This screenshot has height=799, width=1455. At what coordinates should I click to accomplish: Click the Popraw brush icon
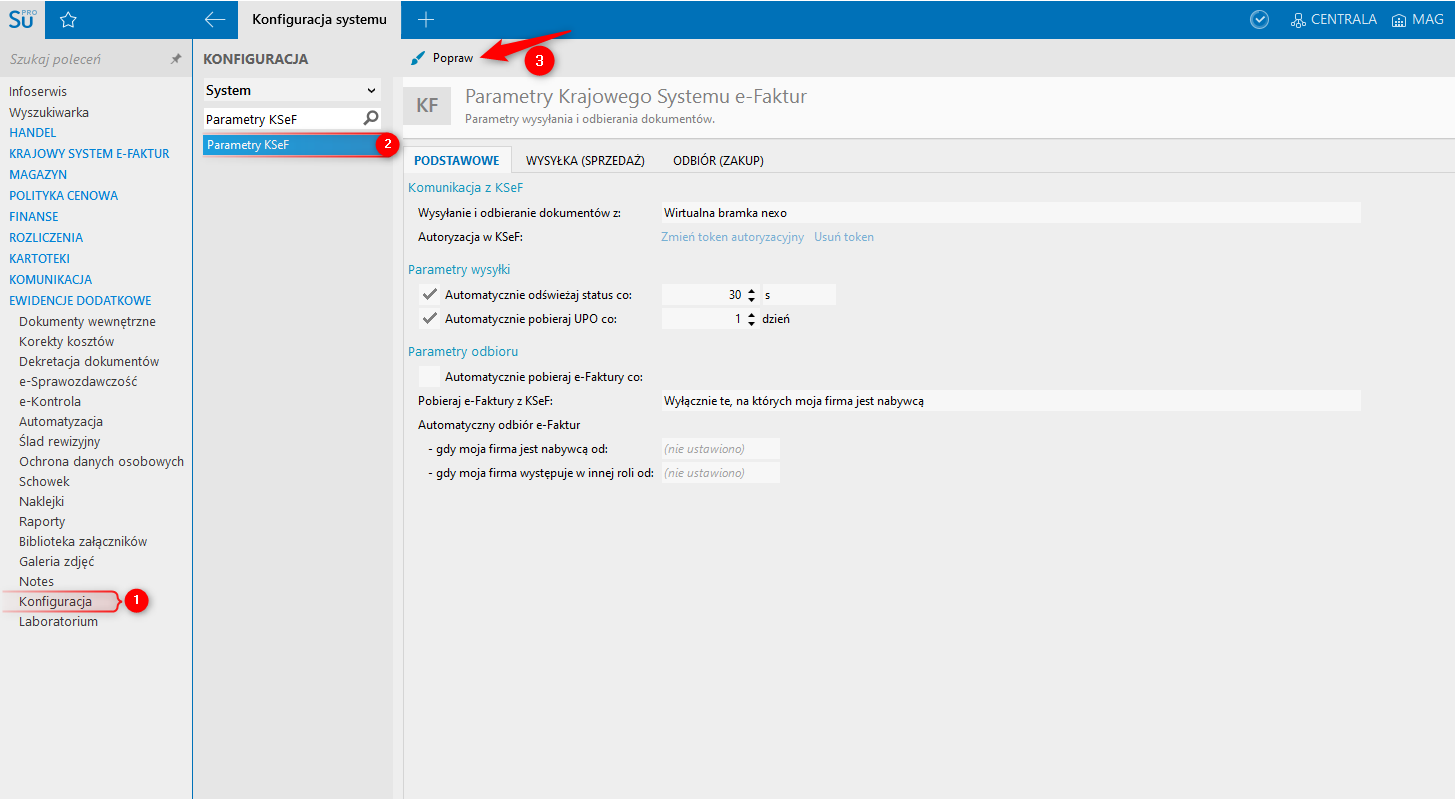tap(417, 58)
